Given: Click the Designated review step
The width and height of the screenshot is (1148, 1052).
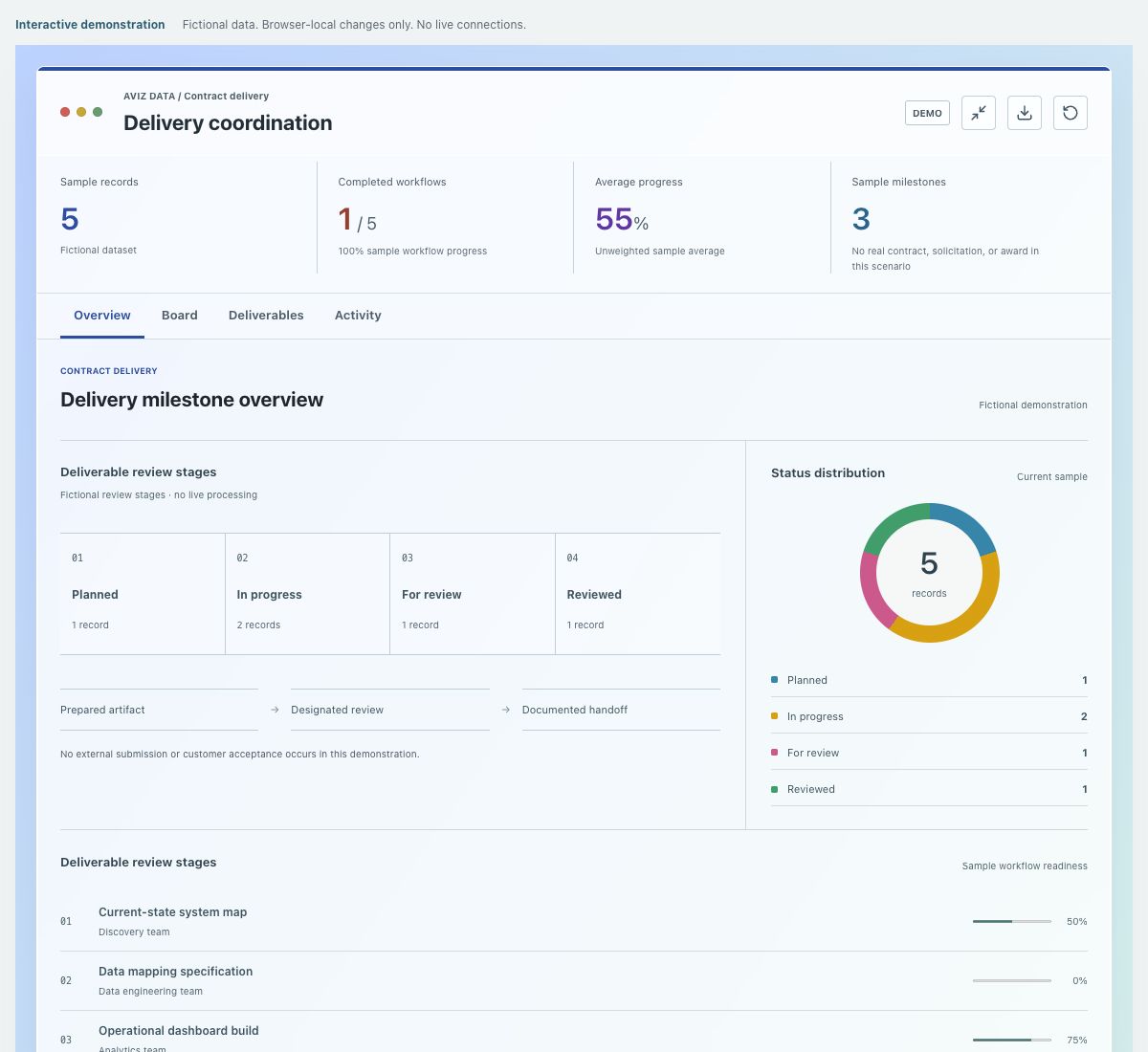Looking at the screenshot, I should pos(390,710).
